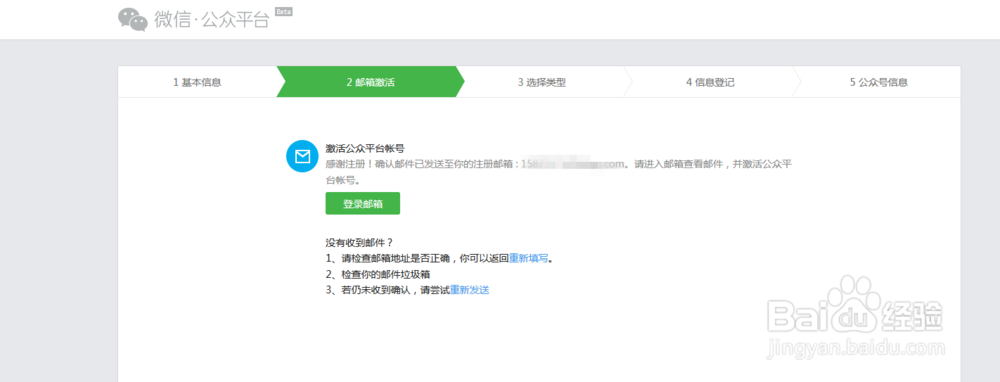Click the 没有收到邮件？ text
Viewport: 1000px width, 382px height.
pos(359,242)
